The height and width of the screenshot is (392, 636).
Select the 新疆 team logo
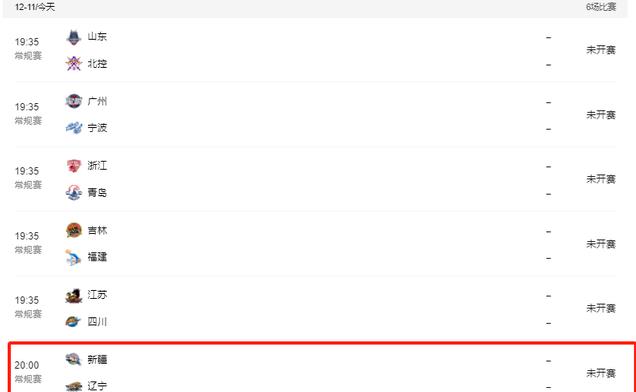coord(73,360)
